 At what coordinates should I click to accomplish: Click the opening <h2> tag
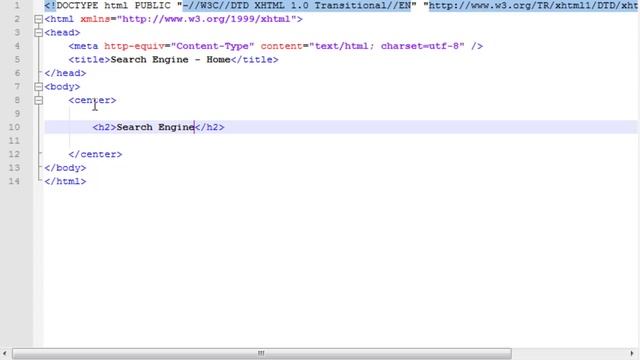click(104, 127)
